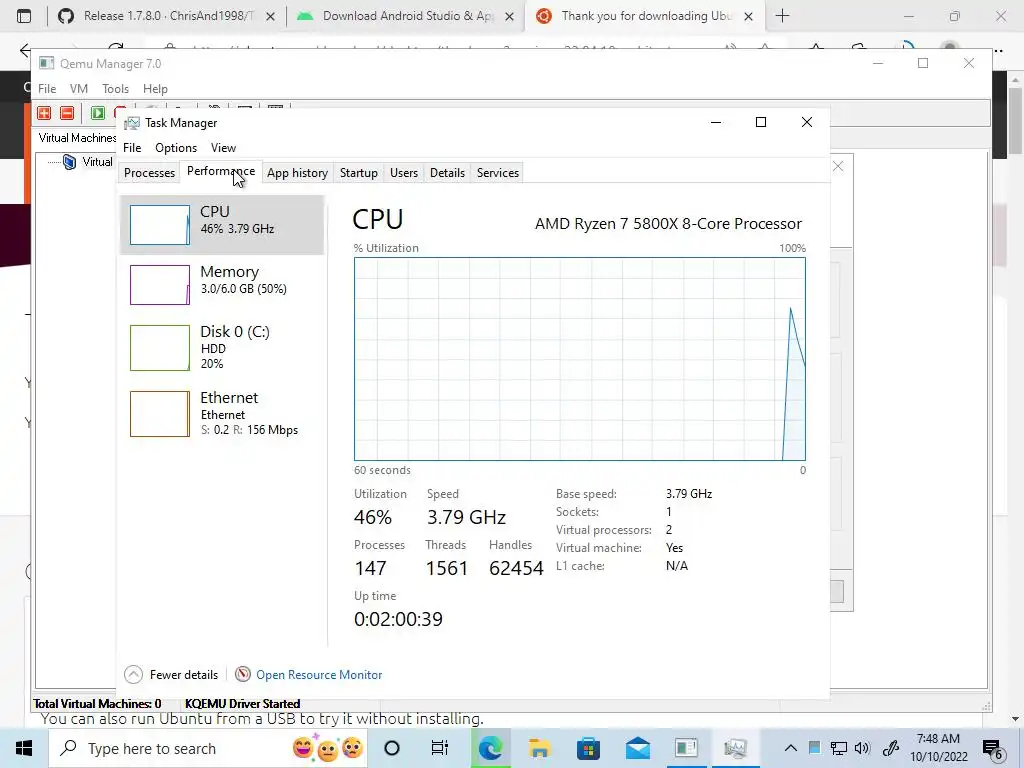Click the 46% utilization value

(373, 517)
